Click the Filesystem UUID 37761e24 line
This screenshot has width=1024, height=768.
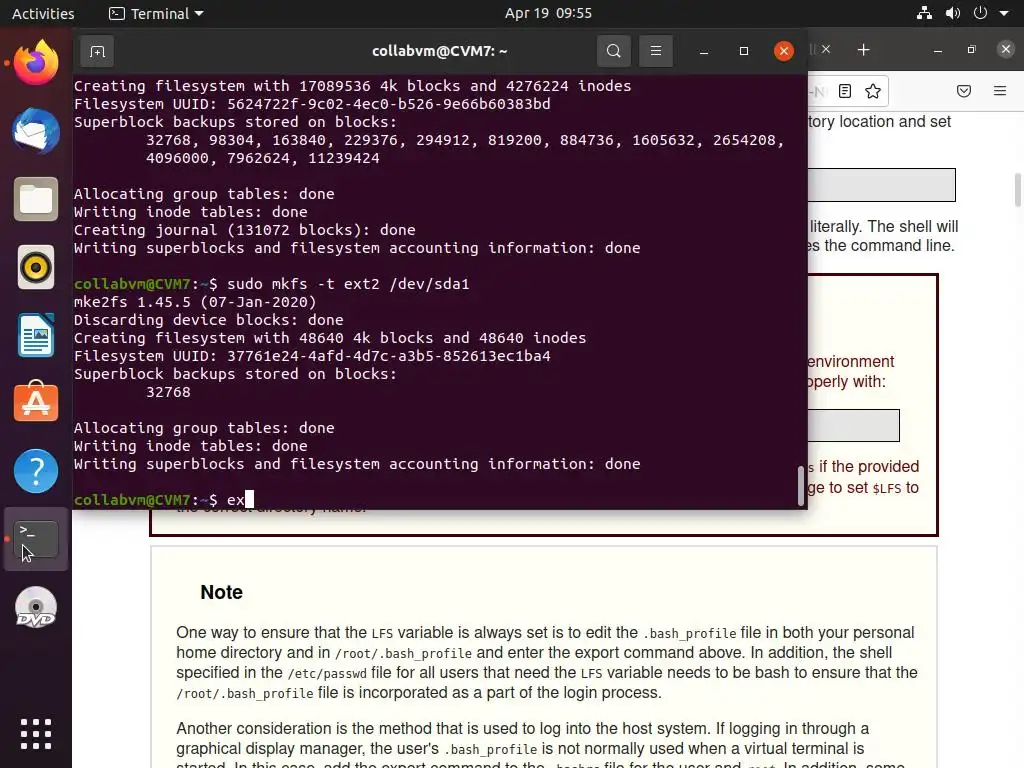click(x=312, y=356)
